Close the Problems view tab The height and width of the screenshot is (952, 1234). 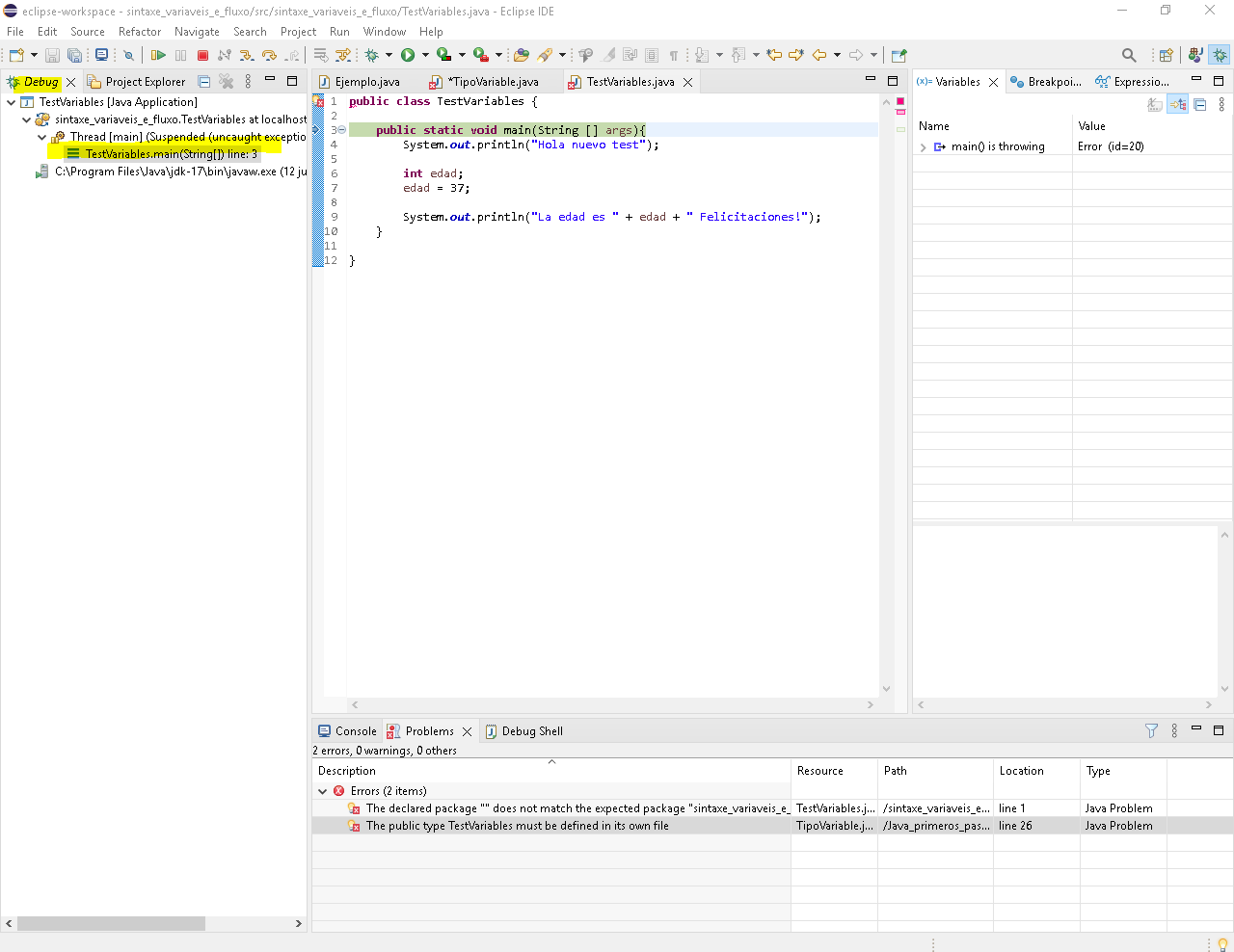pyautogui.click(x=467, y=732)
